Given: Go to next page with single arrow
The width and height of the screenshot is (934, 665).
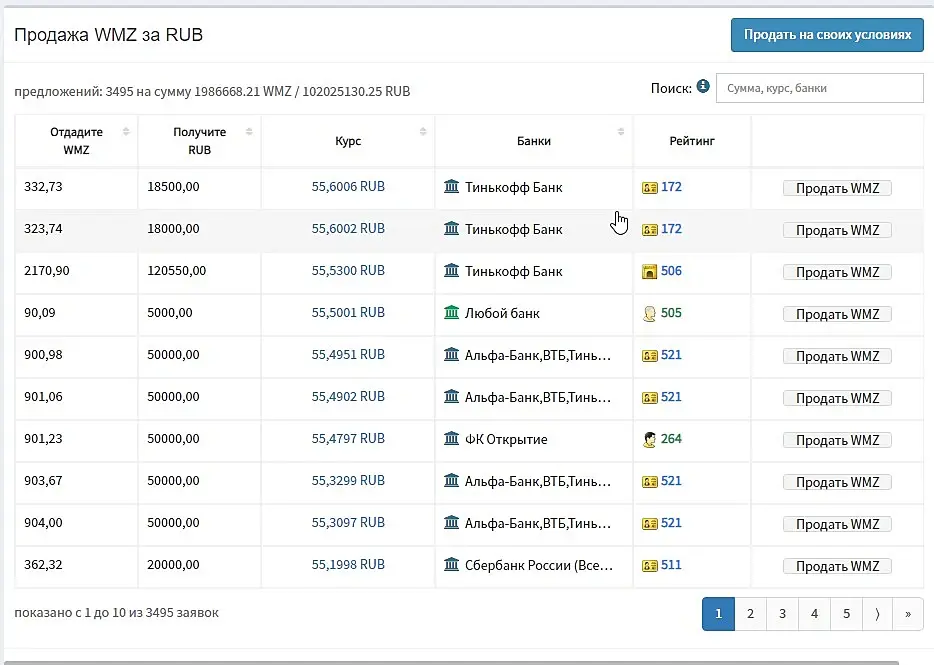Looking at the screenshot, I should 877,613.
